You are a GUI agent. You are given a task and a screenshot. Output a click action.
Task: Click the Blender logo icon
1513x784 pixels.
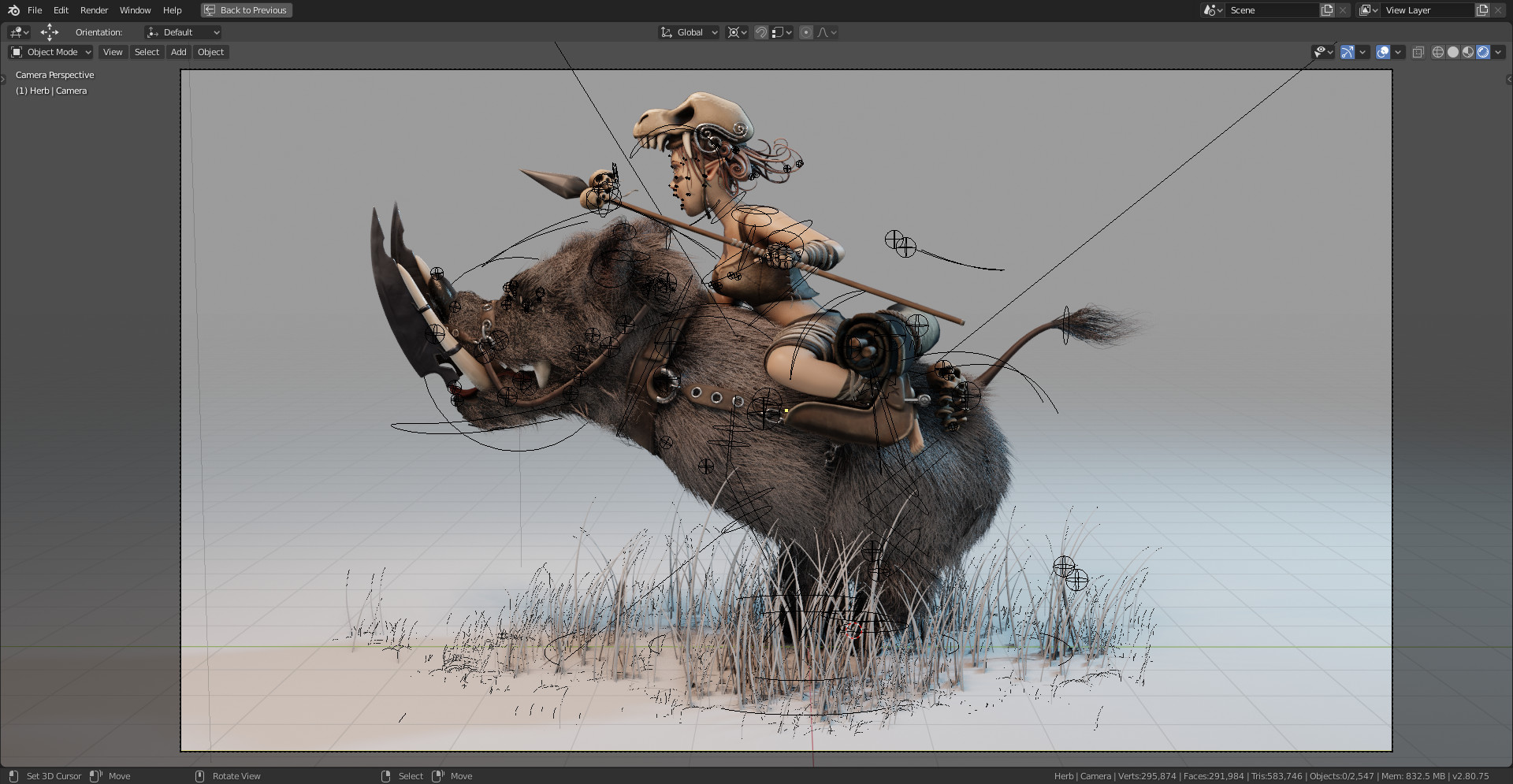click(x=13, y=10)
